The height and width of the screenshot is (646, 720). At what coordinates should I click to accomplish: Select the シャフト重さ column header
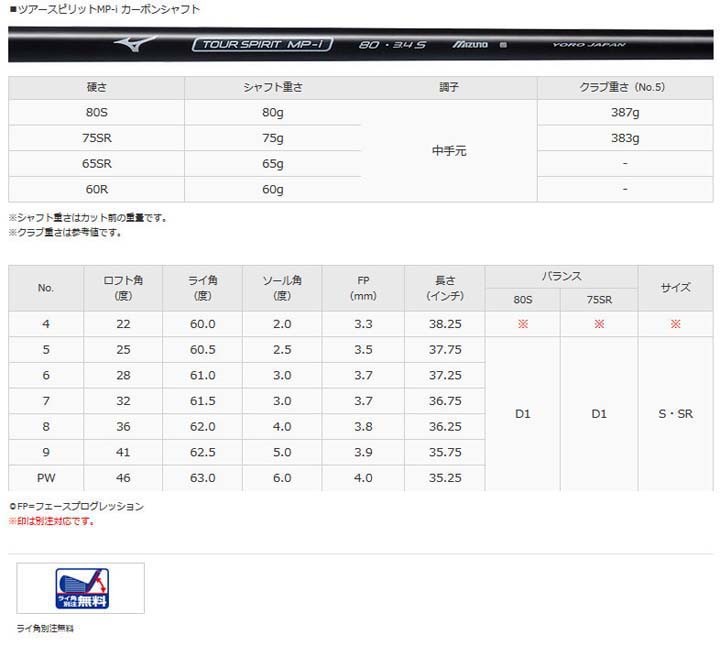click(273, 87)
